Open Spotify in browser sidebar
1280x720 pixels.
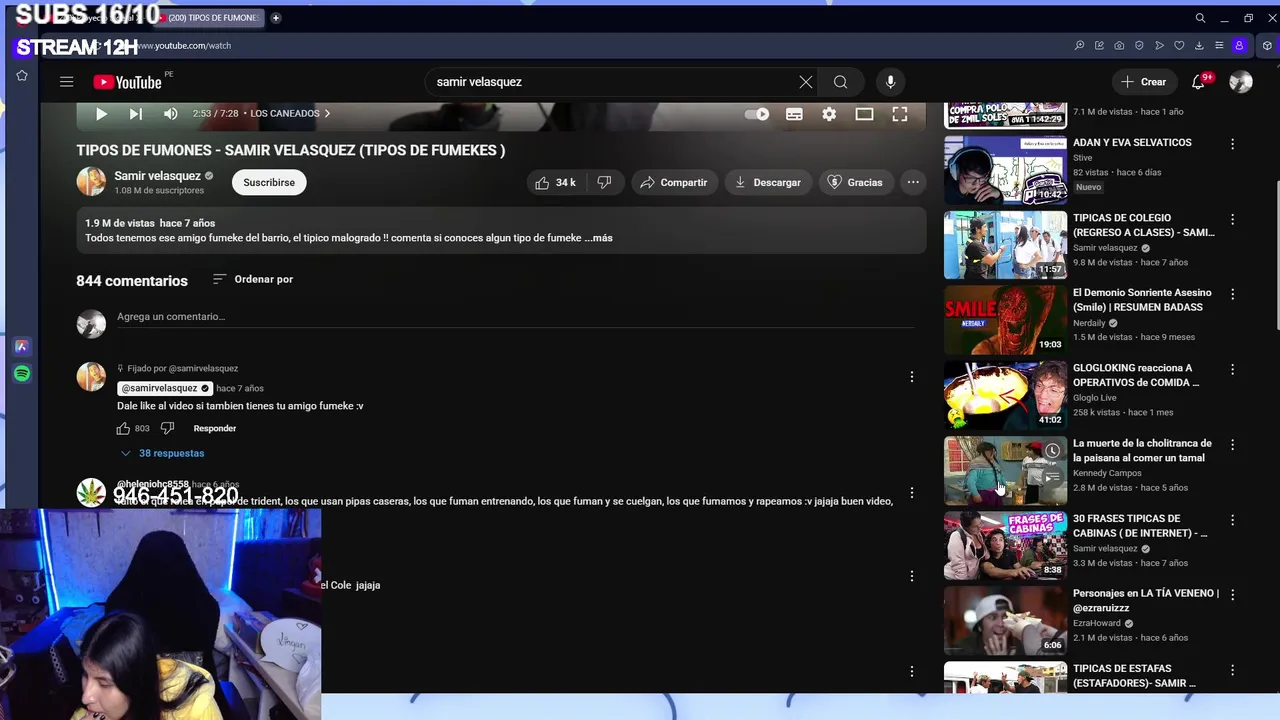click(22, 373)
